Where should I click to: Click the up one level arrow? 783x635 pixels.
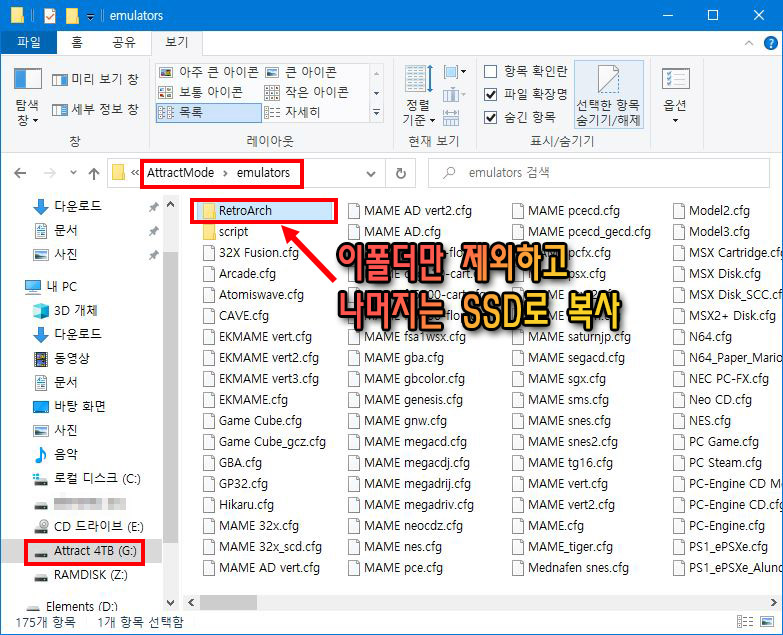[x=93, y=173]
